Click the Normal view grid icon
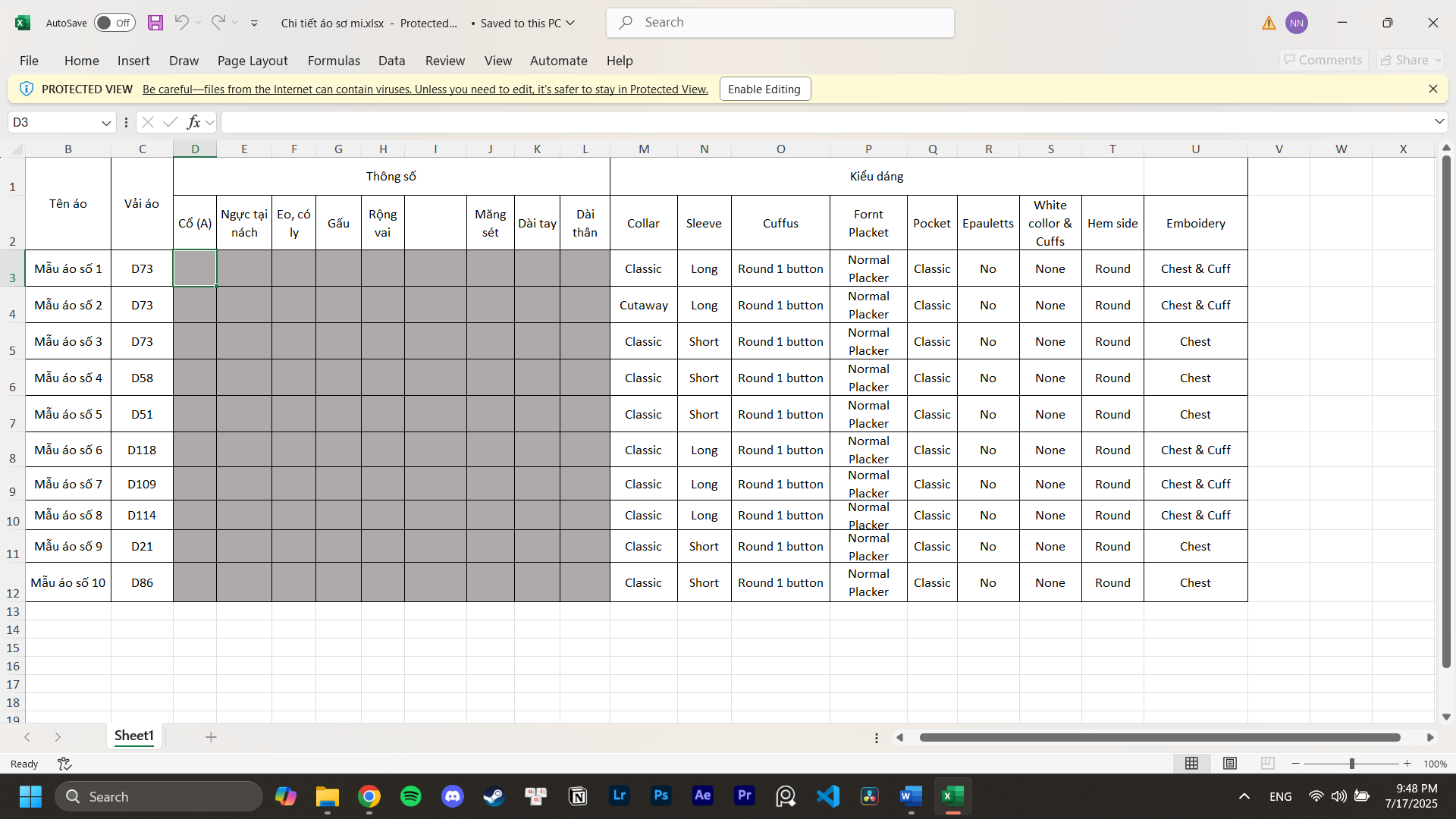The width and height of the screenshot is (1456, 819). (1192, 764)
